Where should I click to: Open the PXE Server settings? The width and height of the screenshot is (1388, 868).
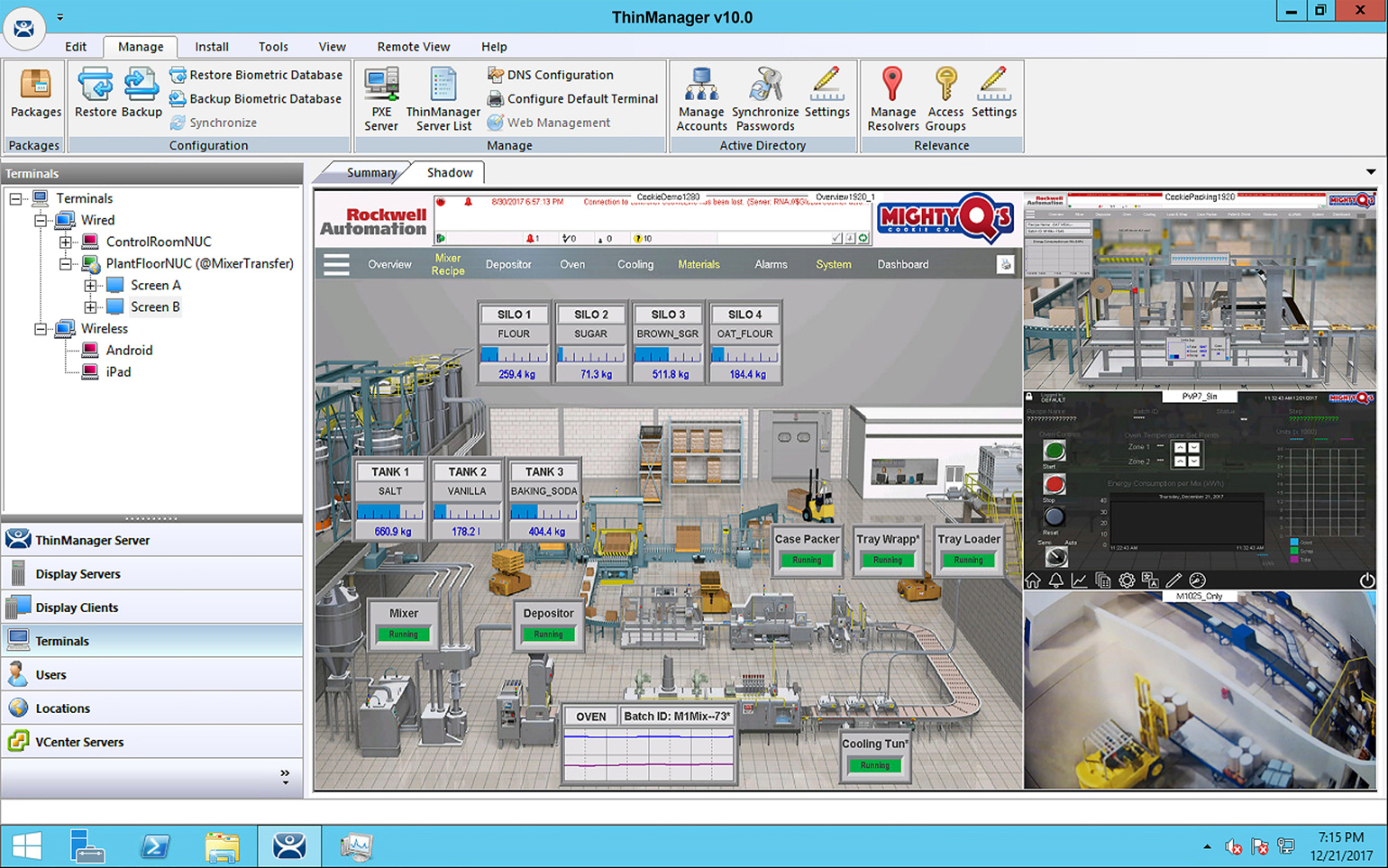pos(380,95)
